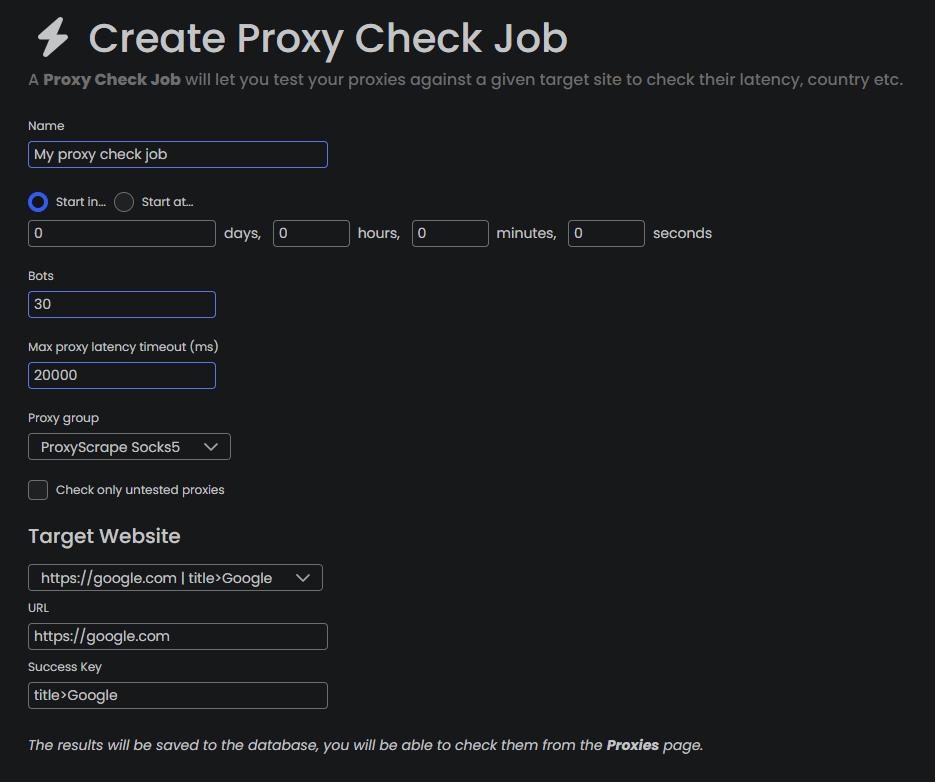The height and width of the screenshot is (782, 935).
Task: Focus the Bots number field
Action: (121, 304)
